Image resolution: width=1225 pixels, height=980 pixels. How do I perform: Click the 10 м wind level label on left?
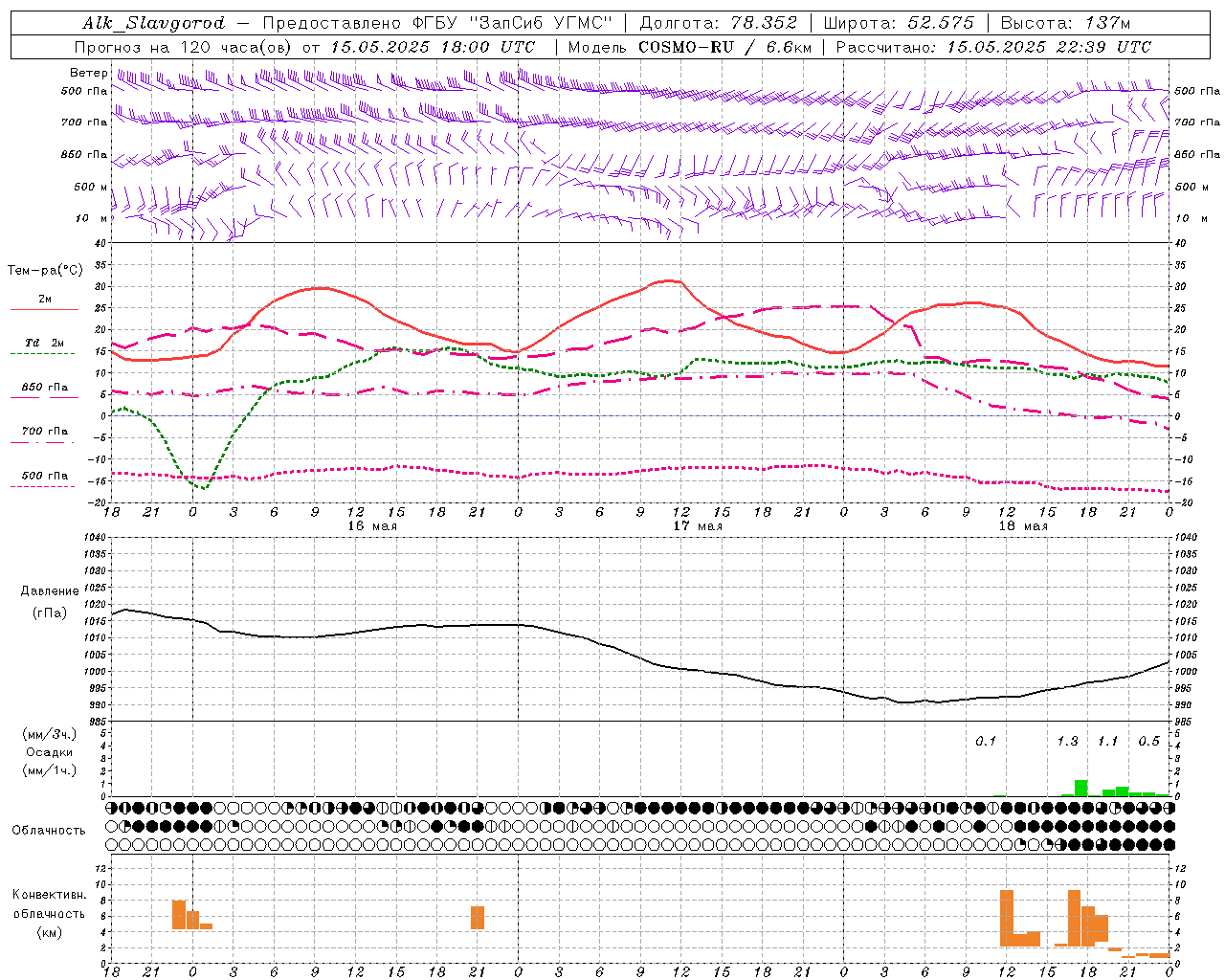tap(93, 218)
